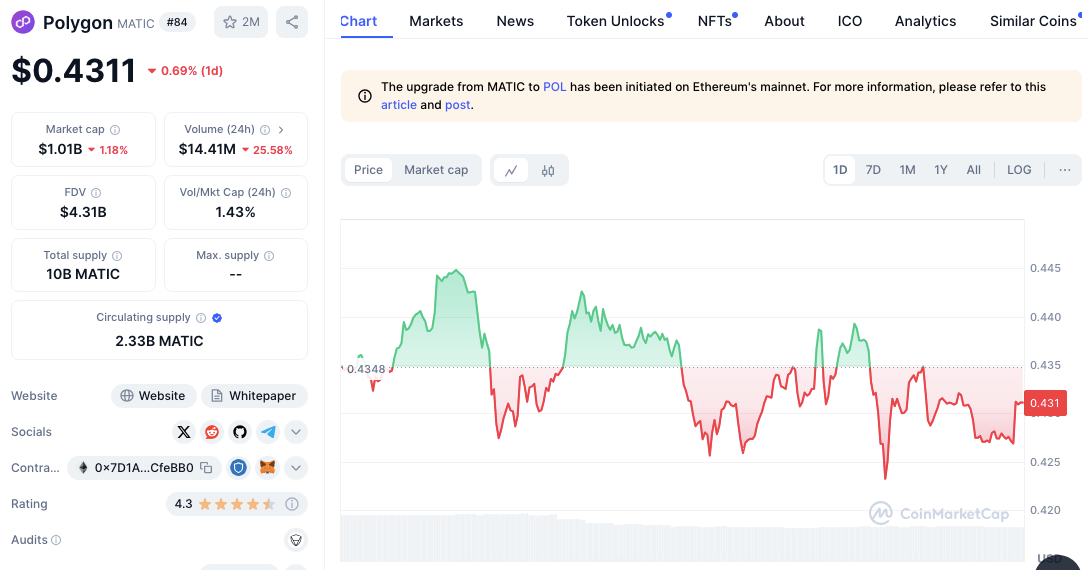This screenshot has width=1089, height=570.
Task: Set chart range to 7D
Action: (x=873, y=170)
